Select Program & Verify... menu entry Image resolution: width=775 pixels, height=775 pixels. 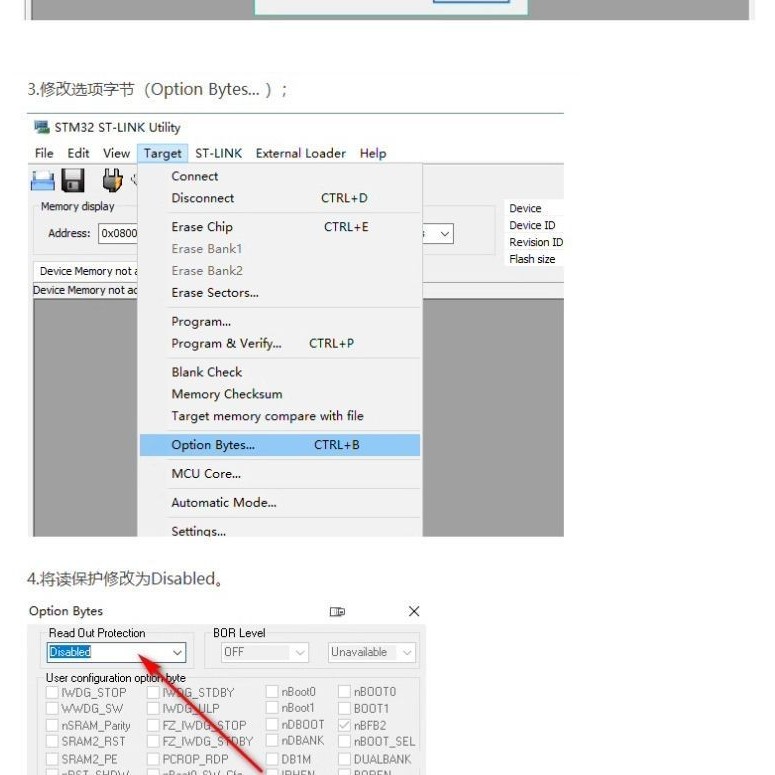coord(280,344)
